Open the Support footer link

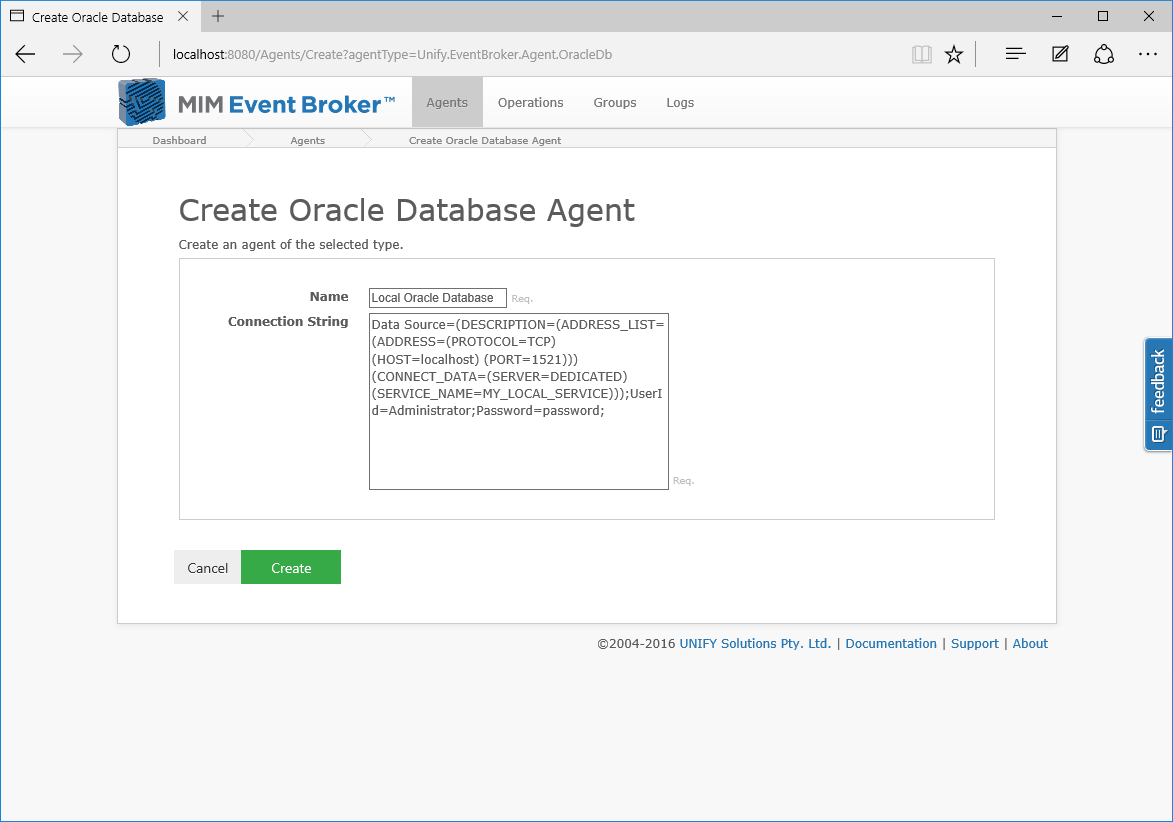click(x=975, y=643)
